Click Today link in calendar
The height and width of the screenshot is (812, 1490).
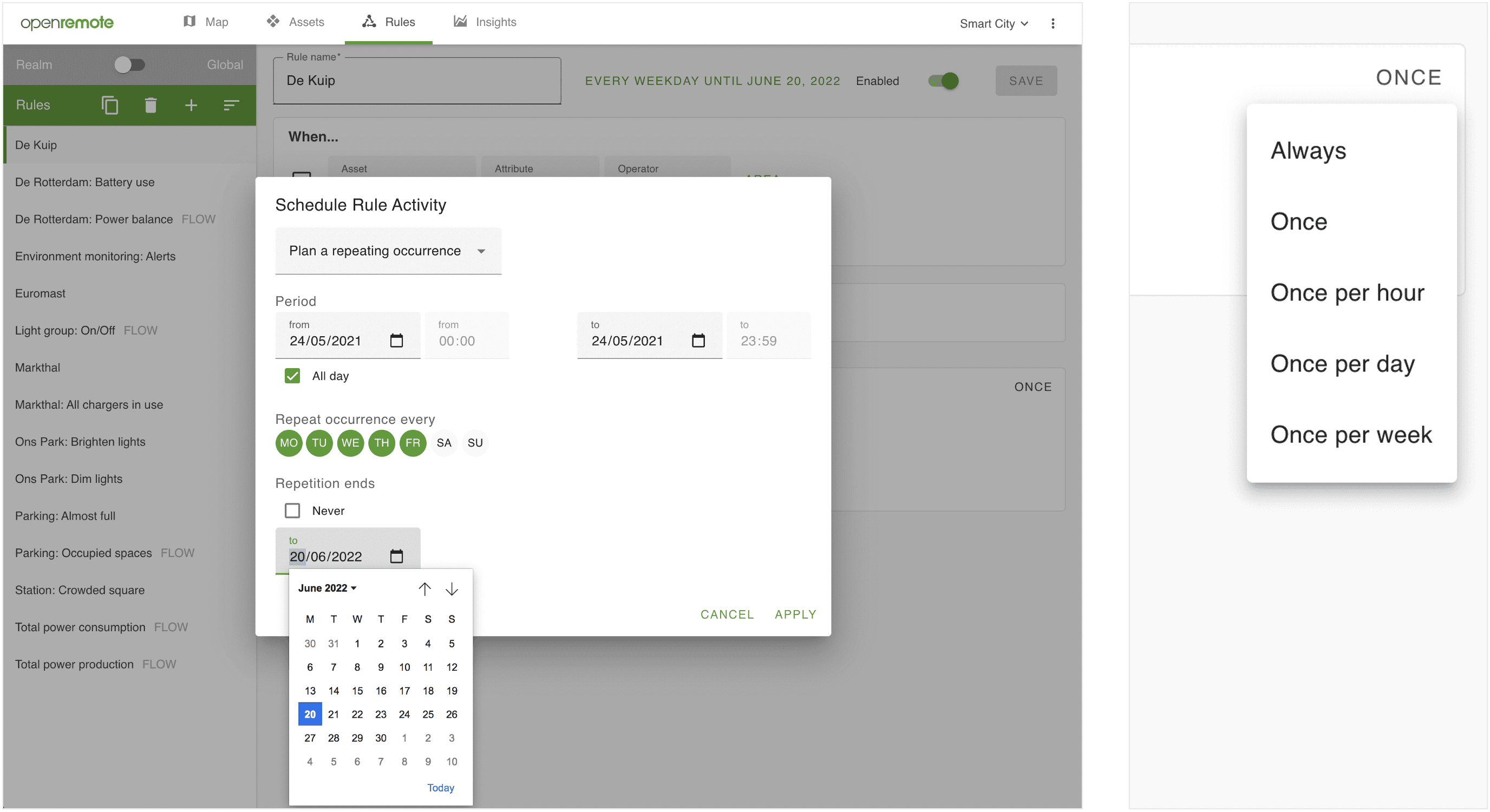click(440, 788)
